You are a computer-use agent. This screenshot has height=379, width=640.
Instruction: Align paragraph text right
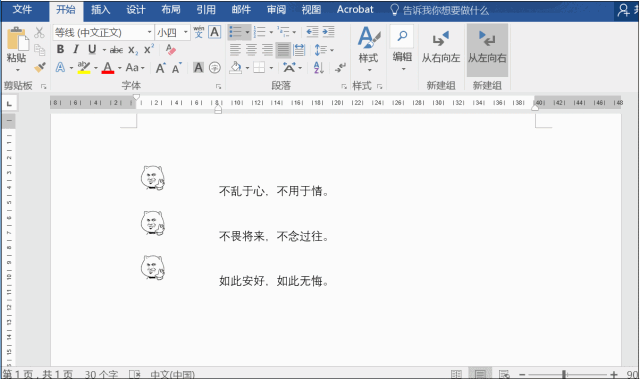(x=267, y=50)
